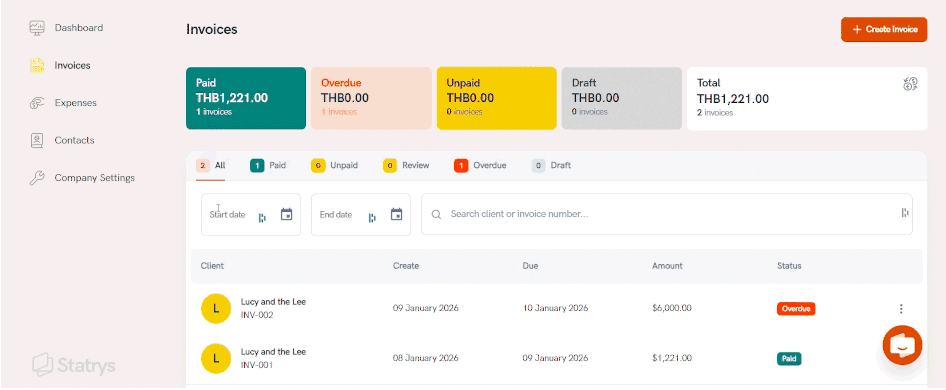Viewport: 946px width, 390px height.
Task: Click the Company Settings wrench icon
Action: pyautogui.click(x=37, y=178)
